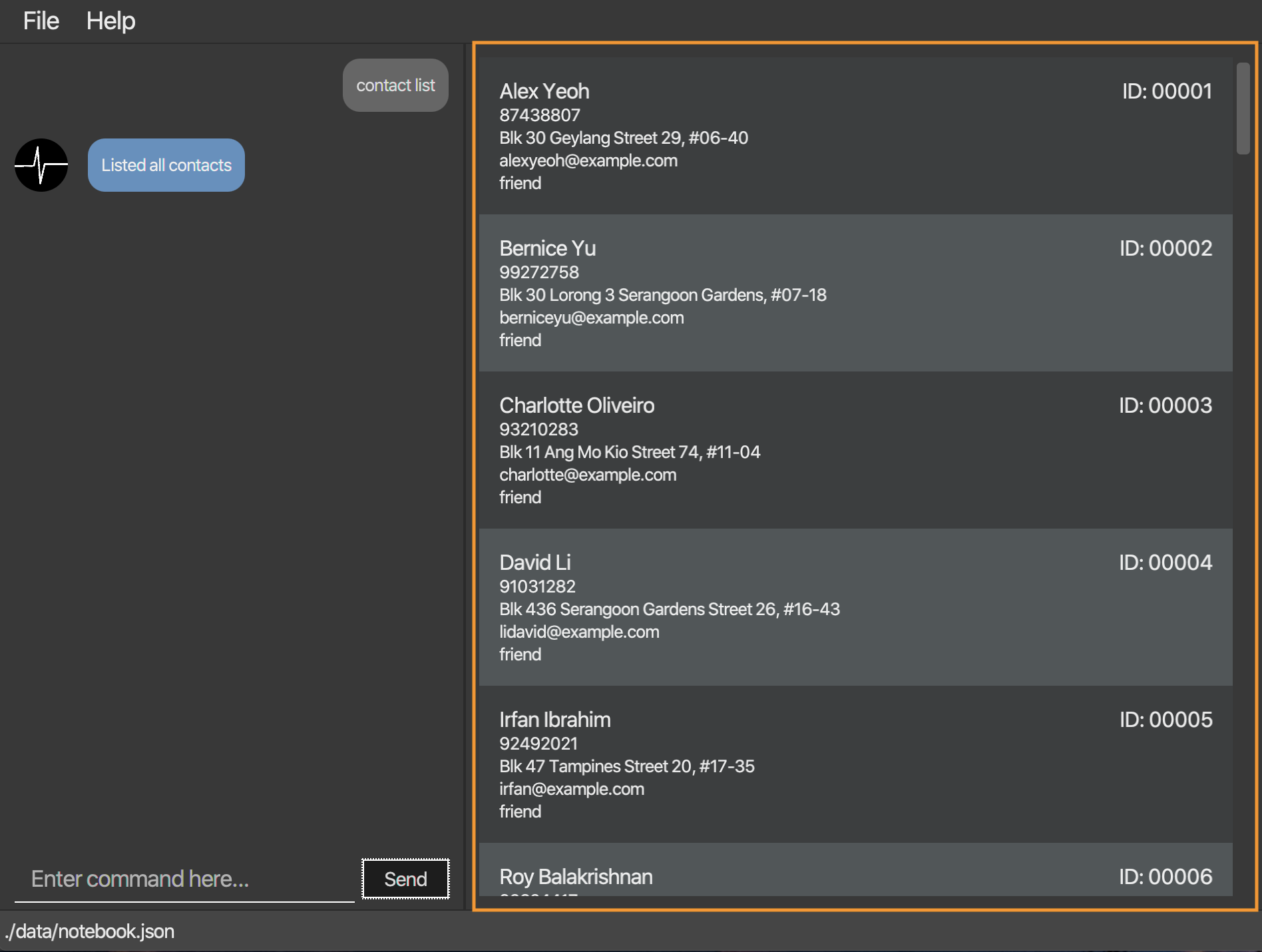The image size is (1262, 952).
Task: Click the ID: 00001 label
Action: [1167, 91]
